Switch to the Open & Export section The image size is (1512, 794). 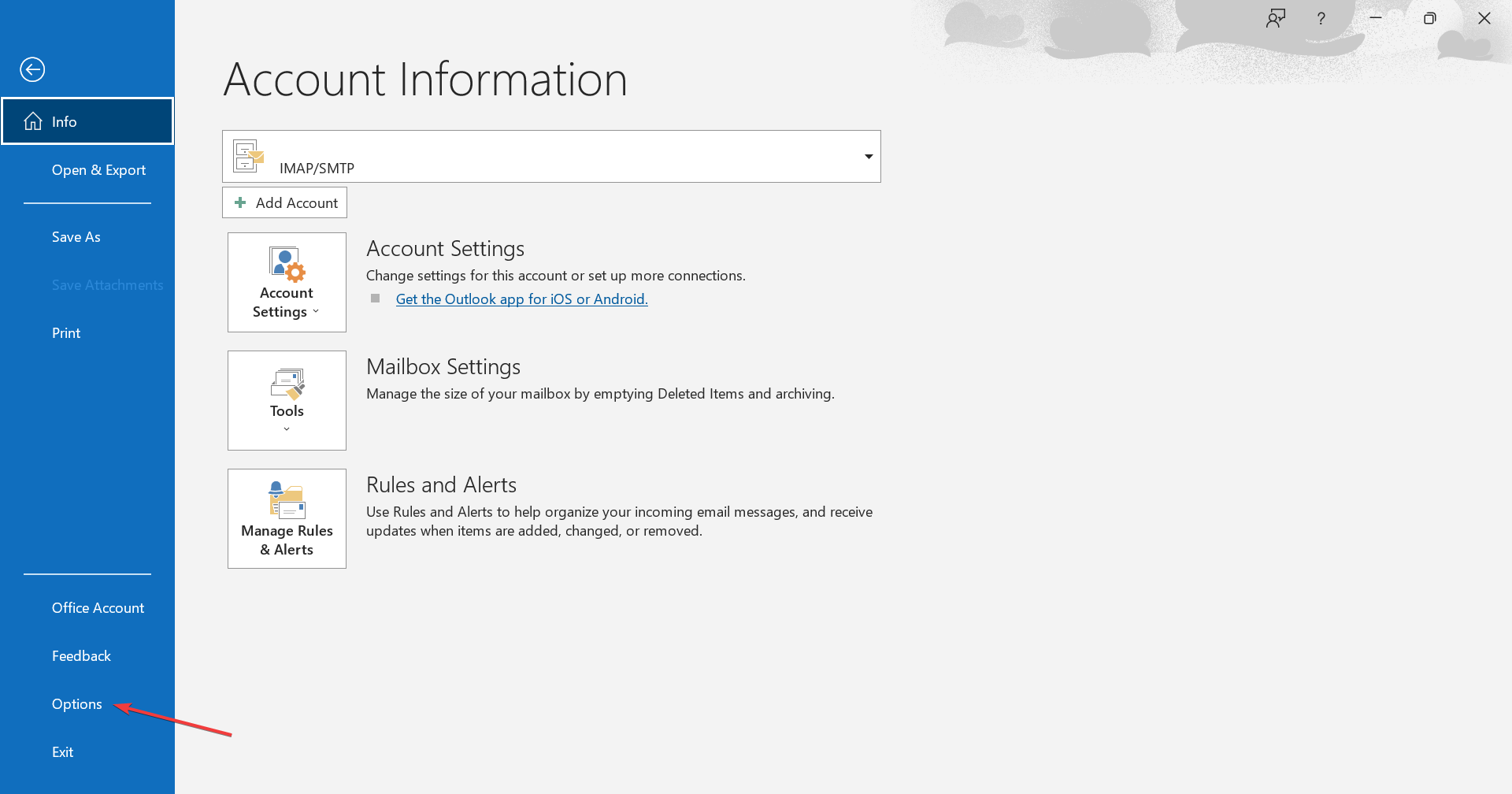[x=98, y=169]
